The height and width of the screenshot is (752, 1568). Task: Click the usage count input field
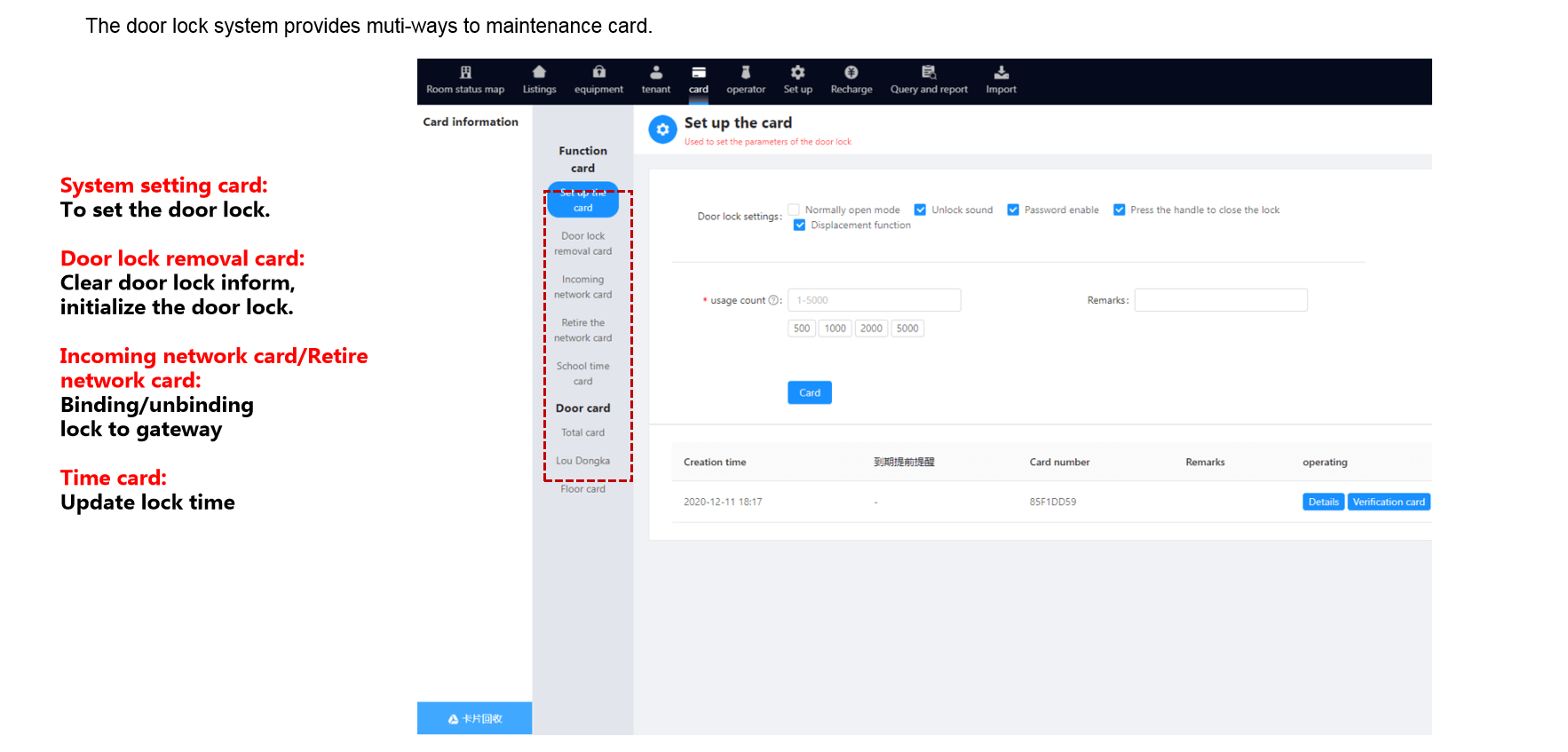(x=874, y=300)
